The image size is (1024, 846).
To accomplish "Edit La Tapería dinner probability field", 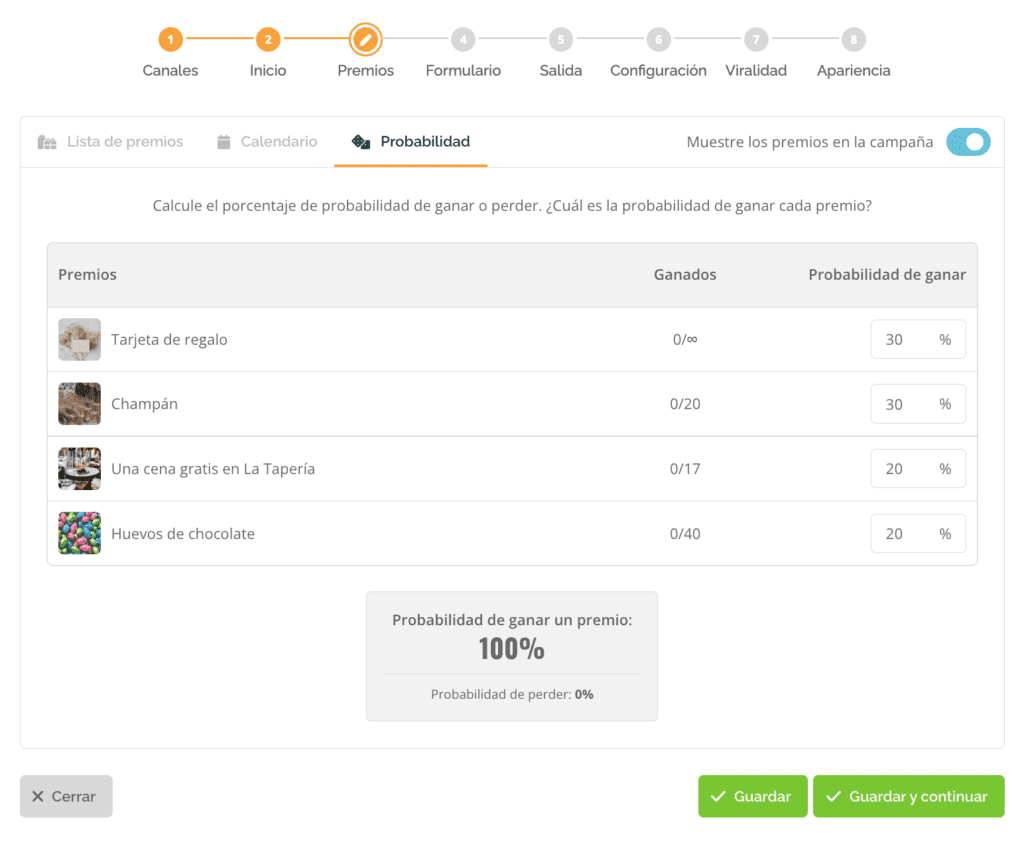I will pyautogui.click(x=918, y=468).
